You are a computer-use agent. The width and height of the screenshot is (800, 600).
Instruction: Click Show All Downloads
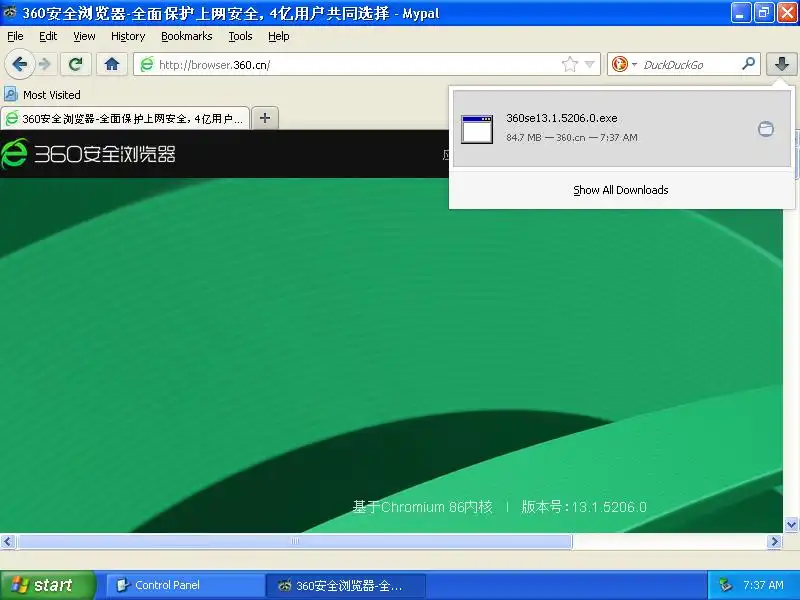point(620,190)
